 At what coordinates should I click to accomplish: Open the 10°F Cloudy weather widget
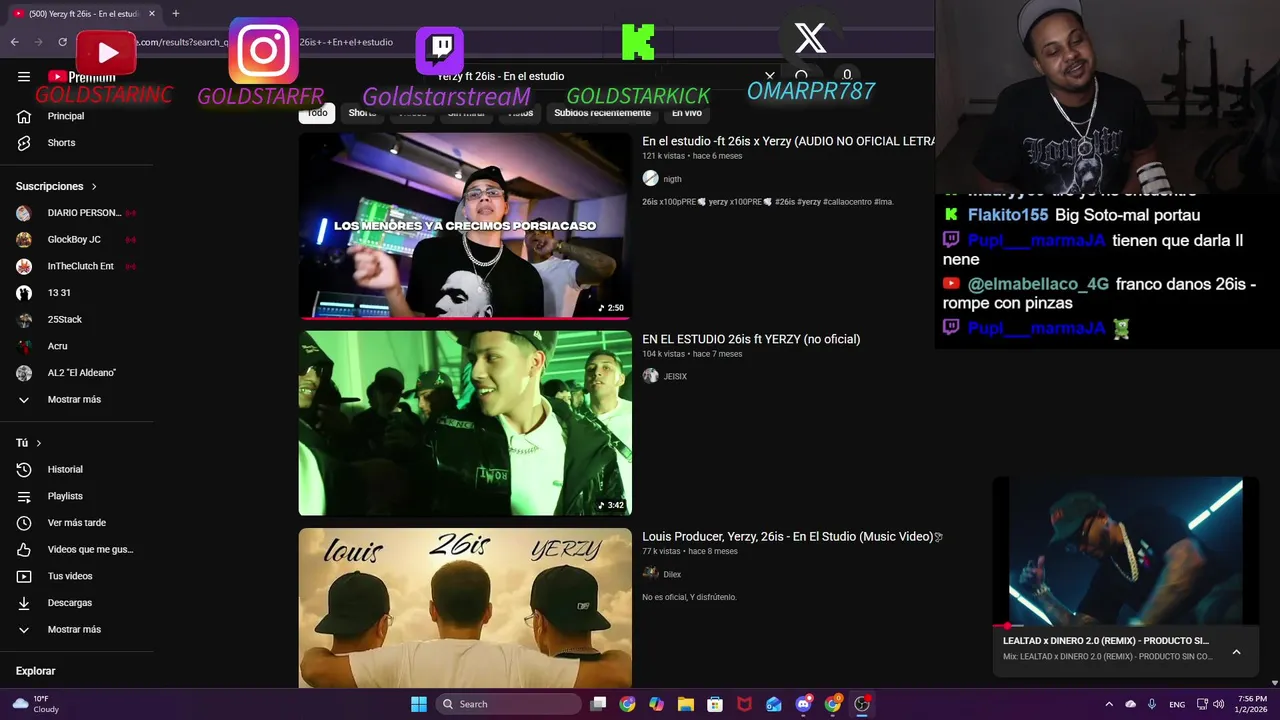(x=36, y=704)
